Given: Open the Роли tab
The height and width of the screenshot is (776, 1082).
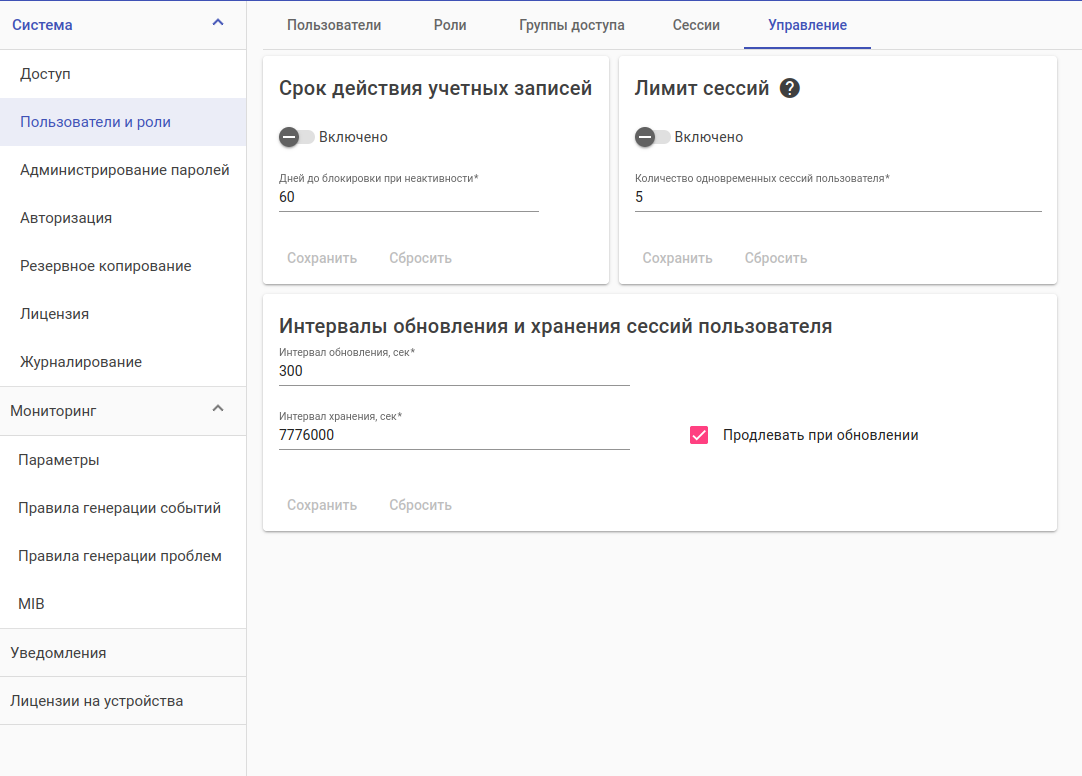Looking at the screenshot, I should 450,25.
